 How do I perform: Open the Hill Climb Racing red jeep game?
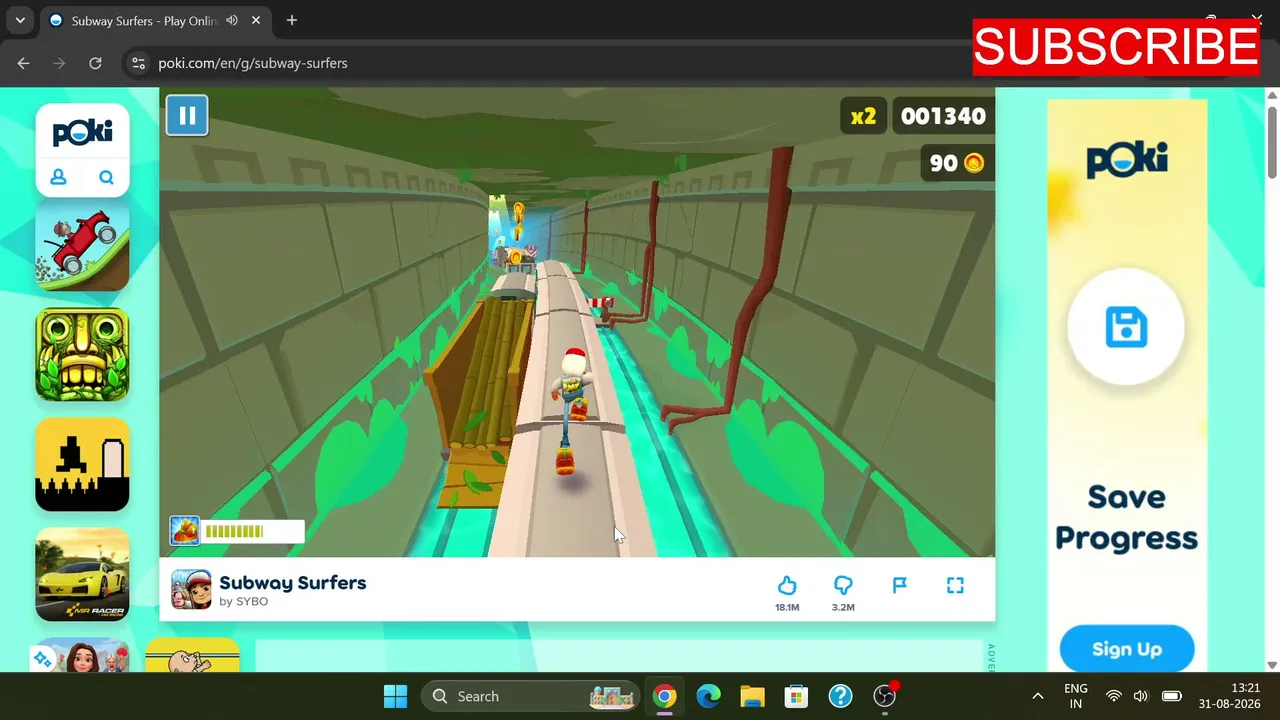(82, 245)
